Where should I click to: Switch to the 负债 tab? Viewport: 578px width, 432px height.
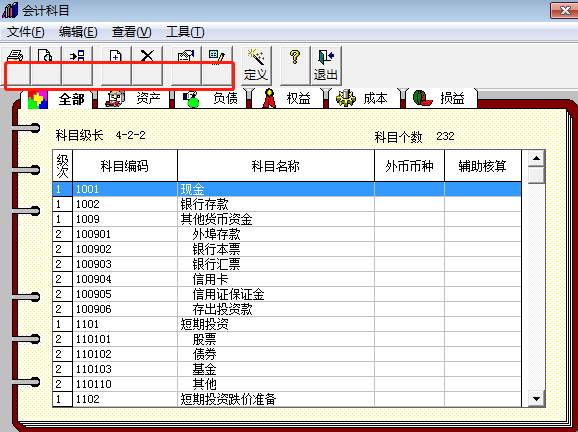(x=211, y=98)
